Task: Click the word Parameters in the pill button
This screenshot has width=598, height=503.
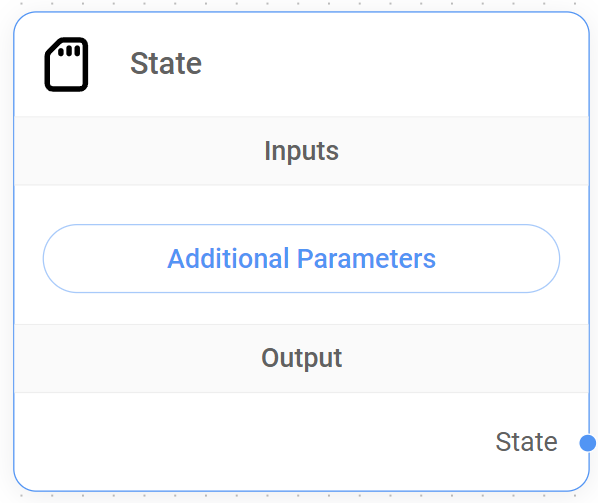Action: pyautogui.click(x=366, y=259)
